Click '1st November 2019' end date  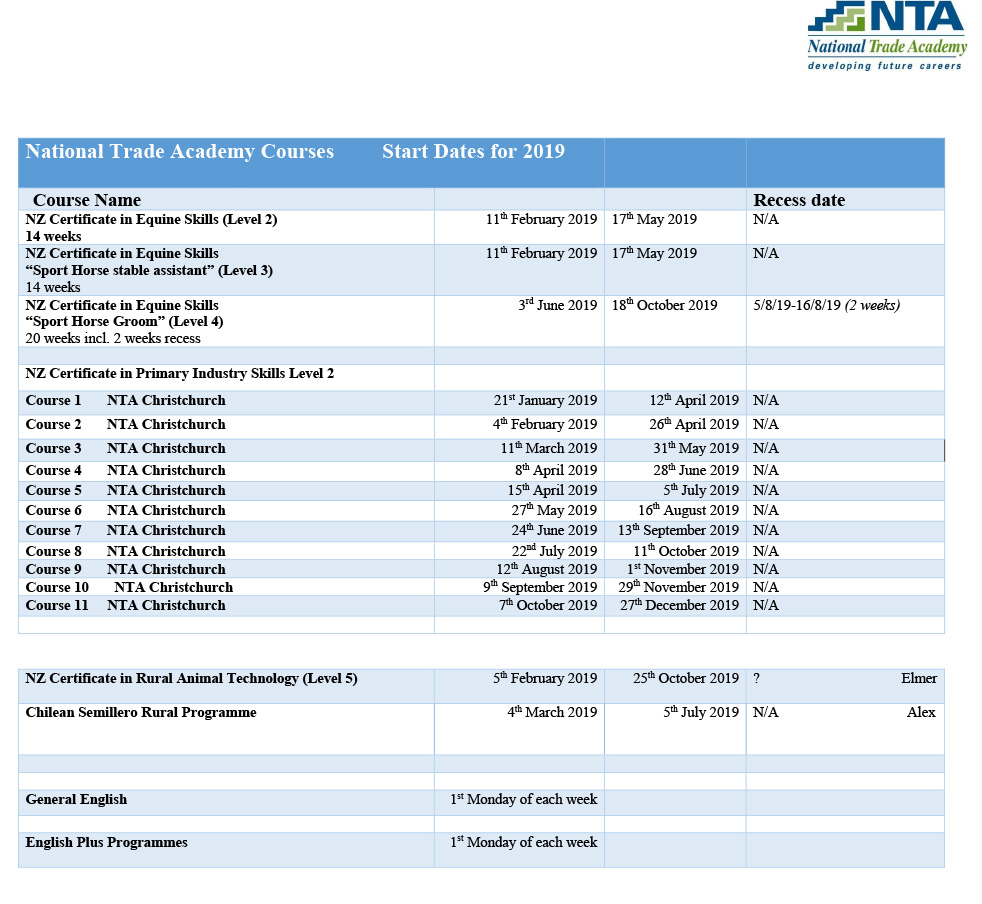[683, 569]
